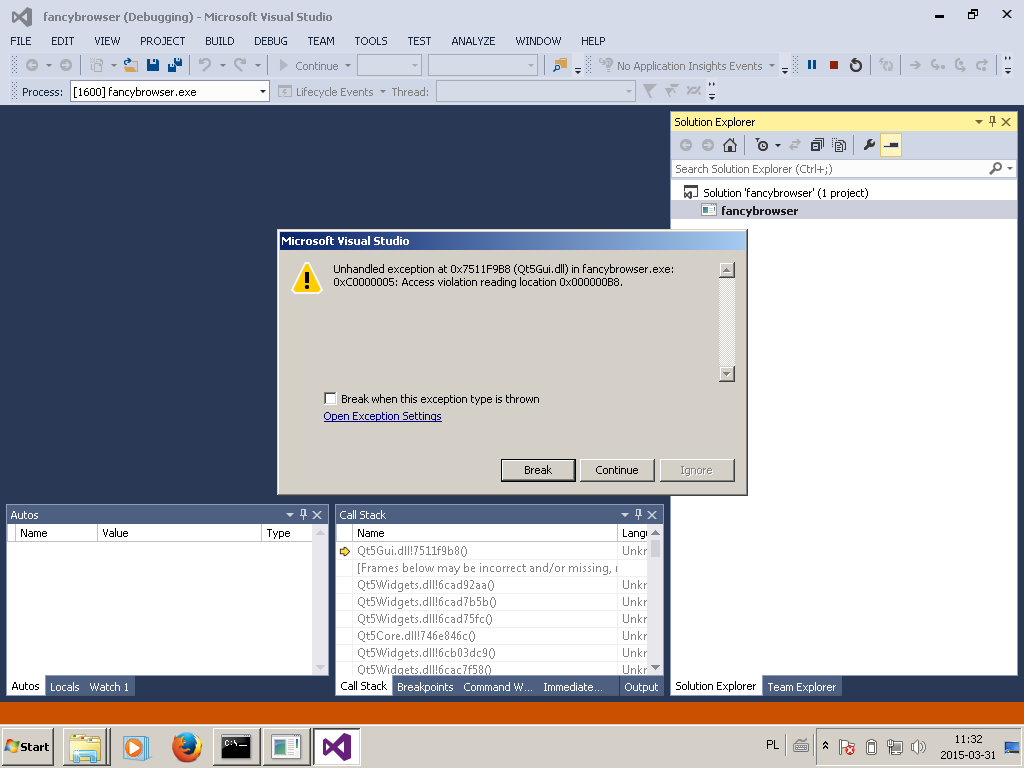Open the BUILD menu
The width and height of the screenshot is (1024, 768).
point(219,40)
